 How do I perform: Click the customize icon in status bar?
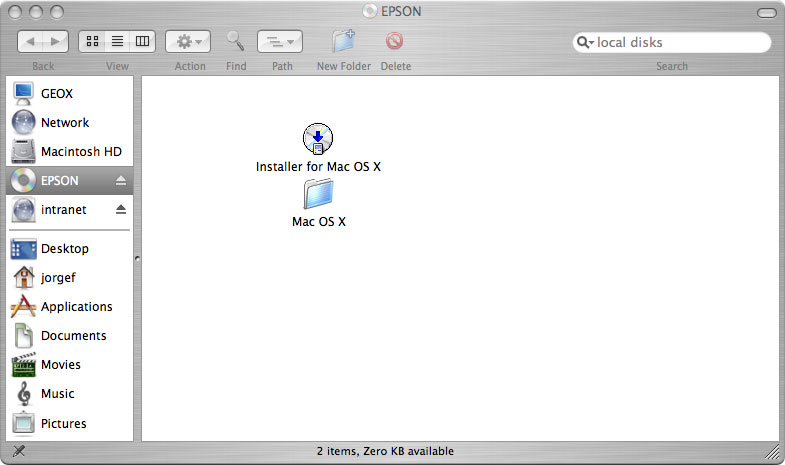[19, 451]
